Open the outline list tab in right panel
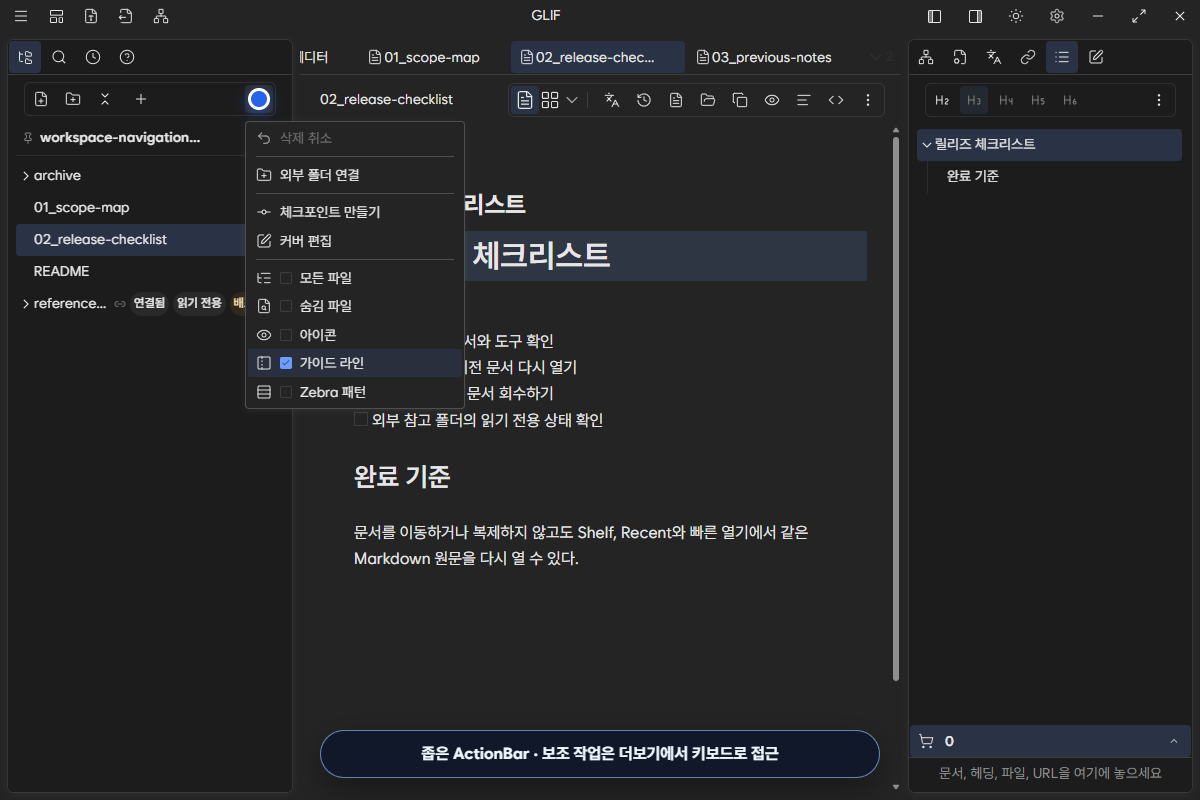This screenshot has height=800, width=1200. pyautogui.click(x=1062, y=57)
